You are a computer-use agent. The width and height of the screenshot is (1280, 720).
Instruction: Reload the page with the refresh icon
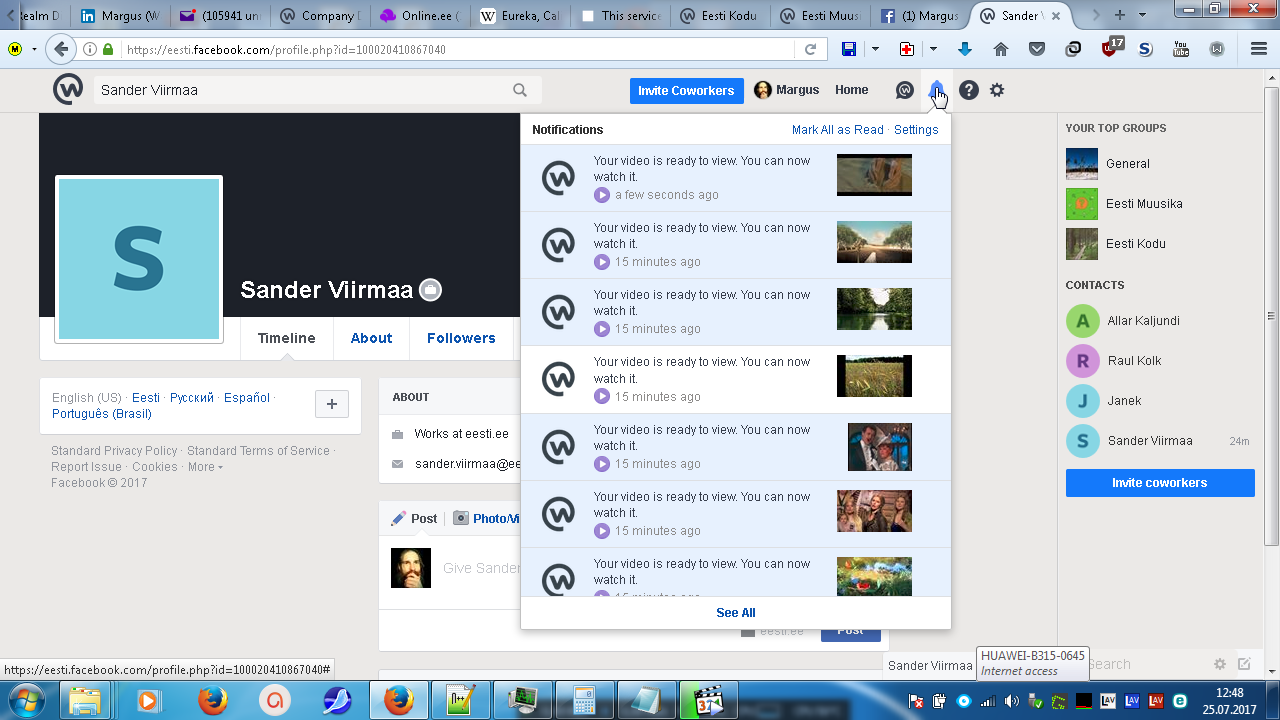pos(812,49)
